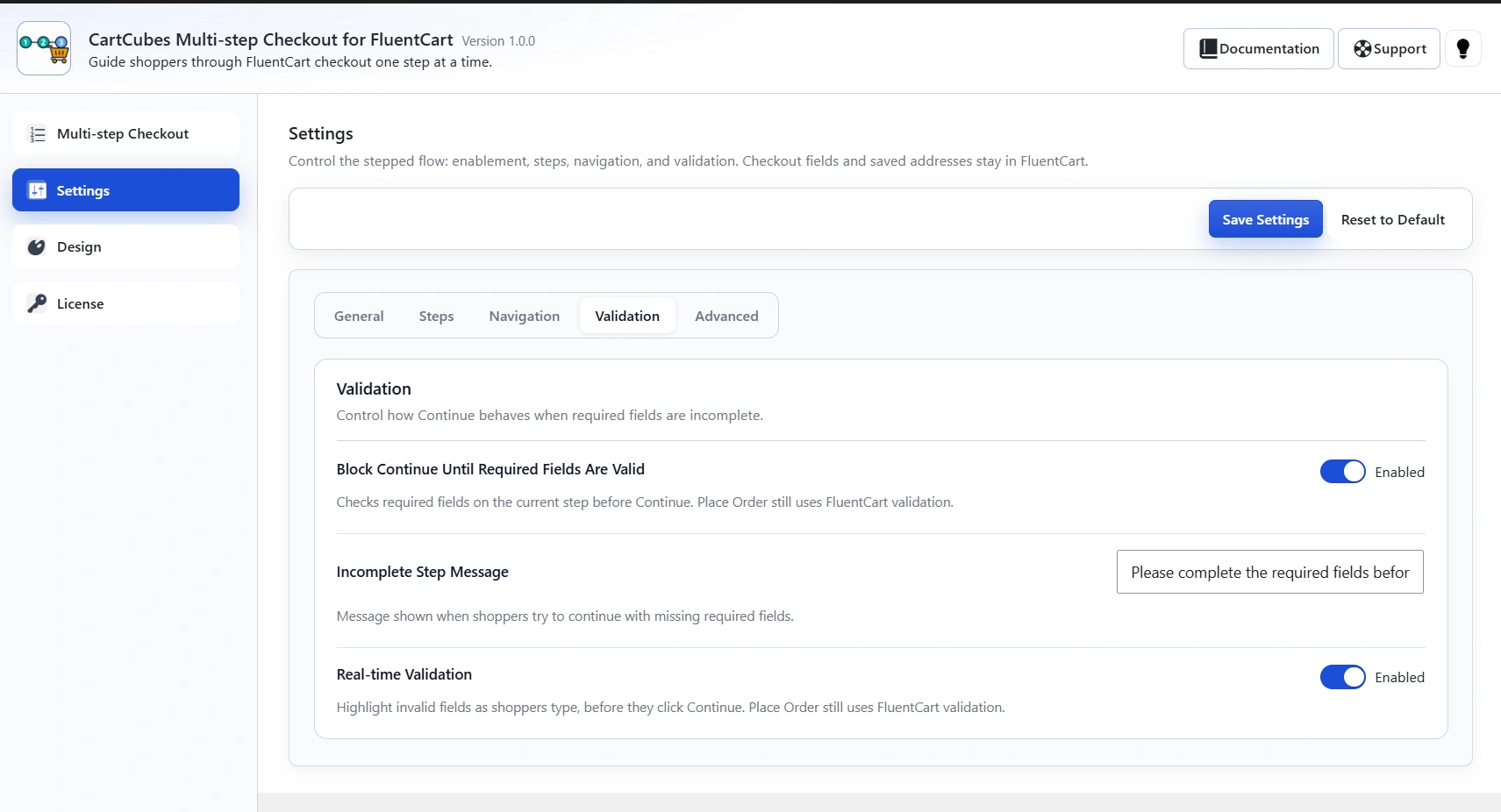This screenshot has height=812, width=1501.
Task: Switch to the Navigation tab
Action: (x=525, y=316)
